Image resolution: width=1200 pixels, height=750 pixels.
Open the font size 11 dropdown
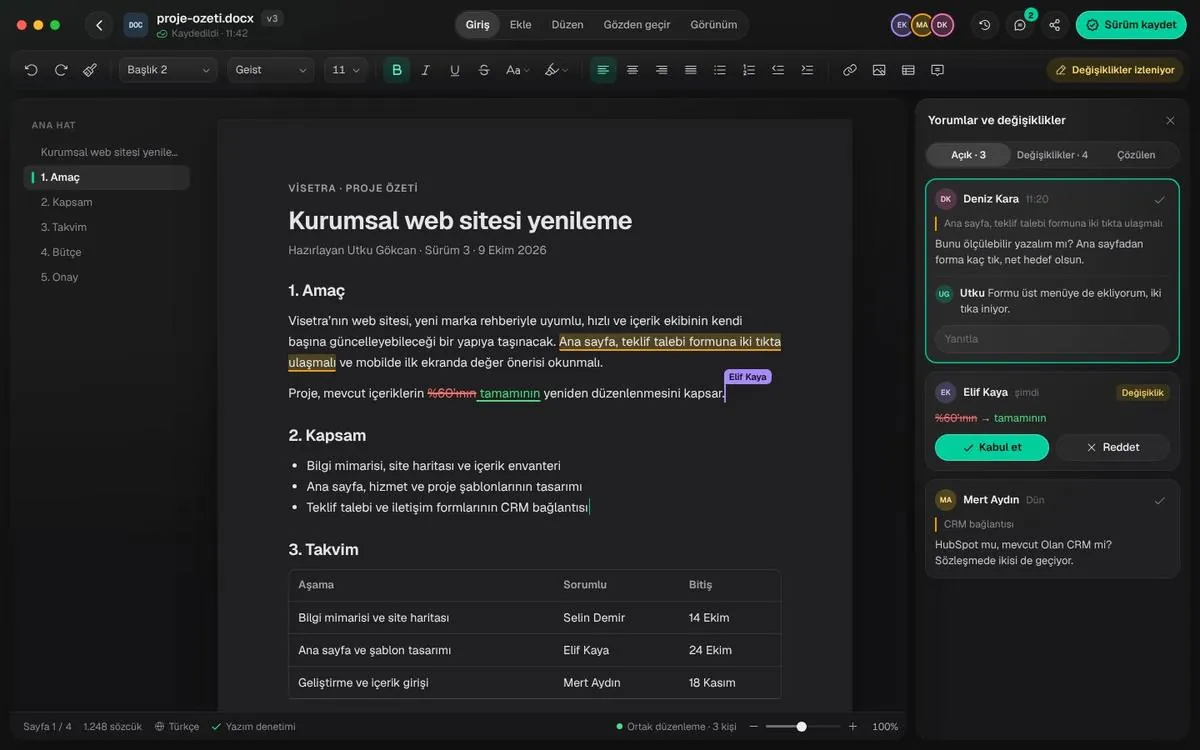coord(346,70)
